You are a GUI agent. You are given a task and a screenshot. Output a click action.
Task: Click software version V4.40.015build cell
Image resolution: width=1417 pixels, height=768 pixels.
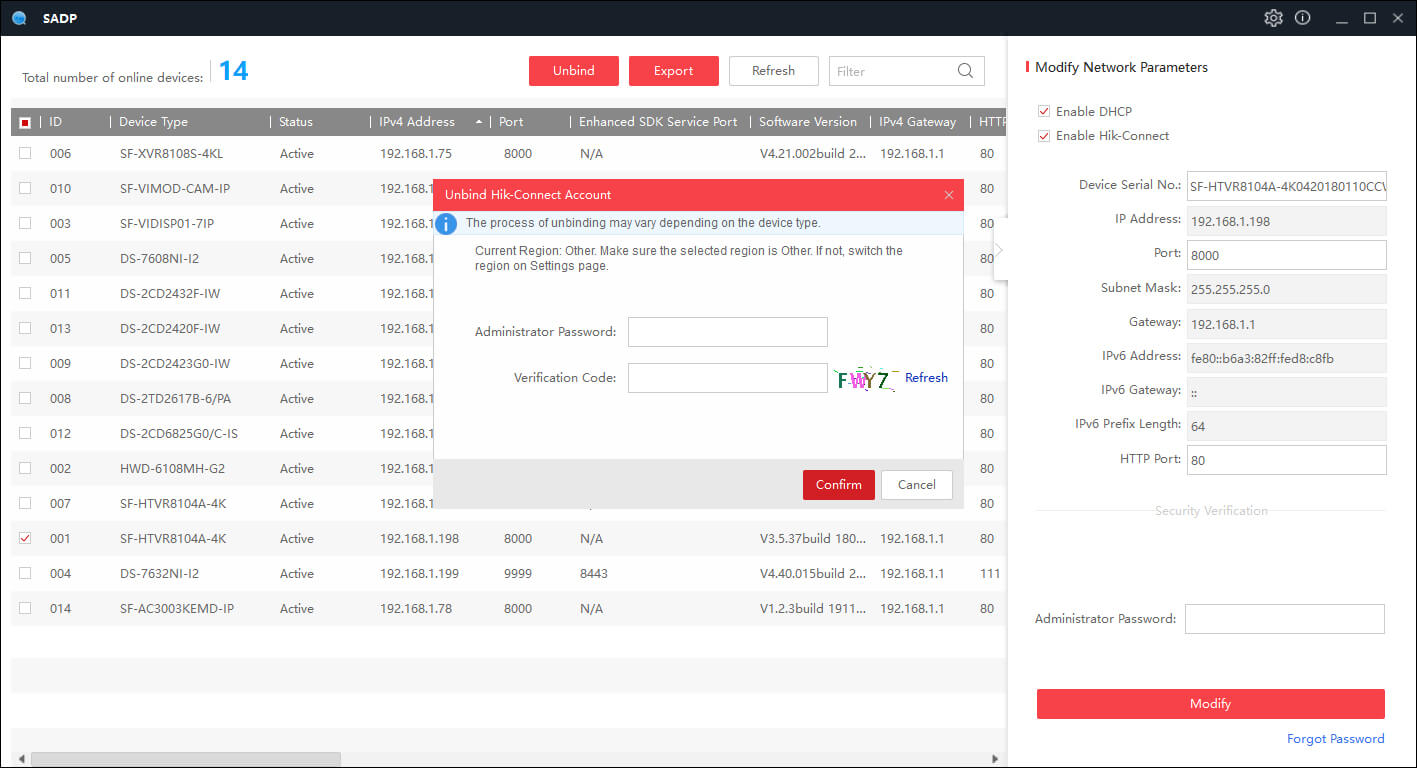(x=813, y=574)
